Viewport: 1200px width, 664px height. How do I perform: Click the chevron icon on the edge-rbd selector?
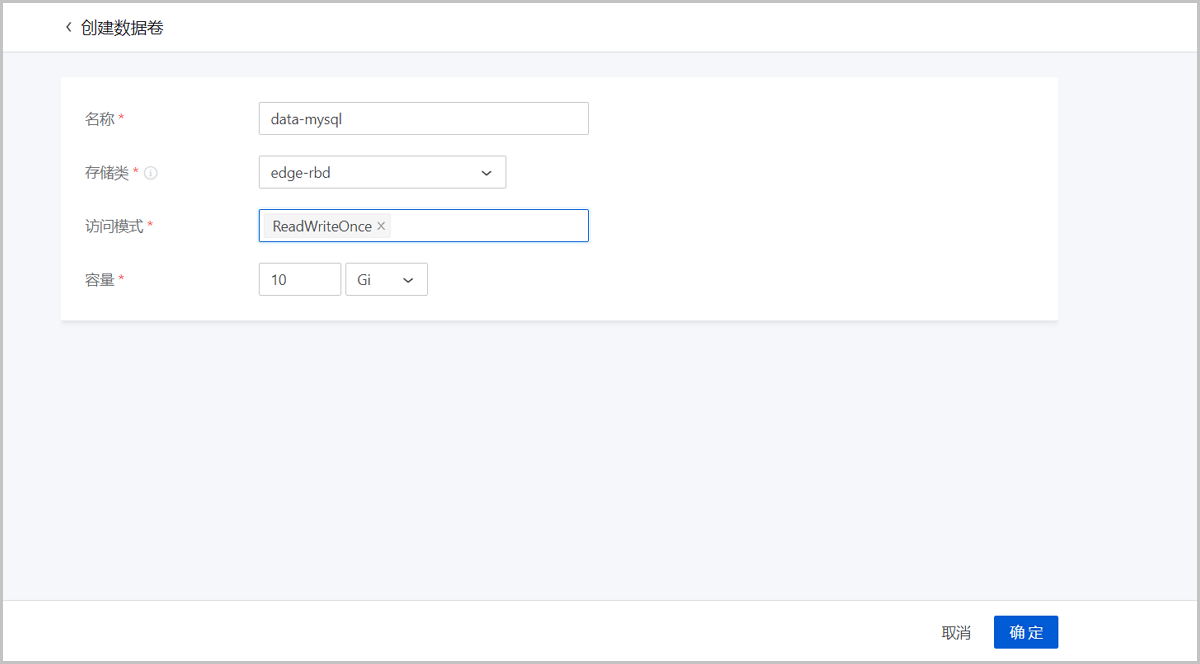[x=488, y=172]
